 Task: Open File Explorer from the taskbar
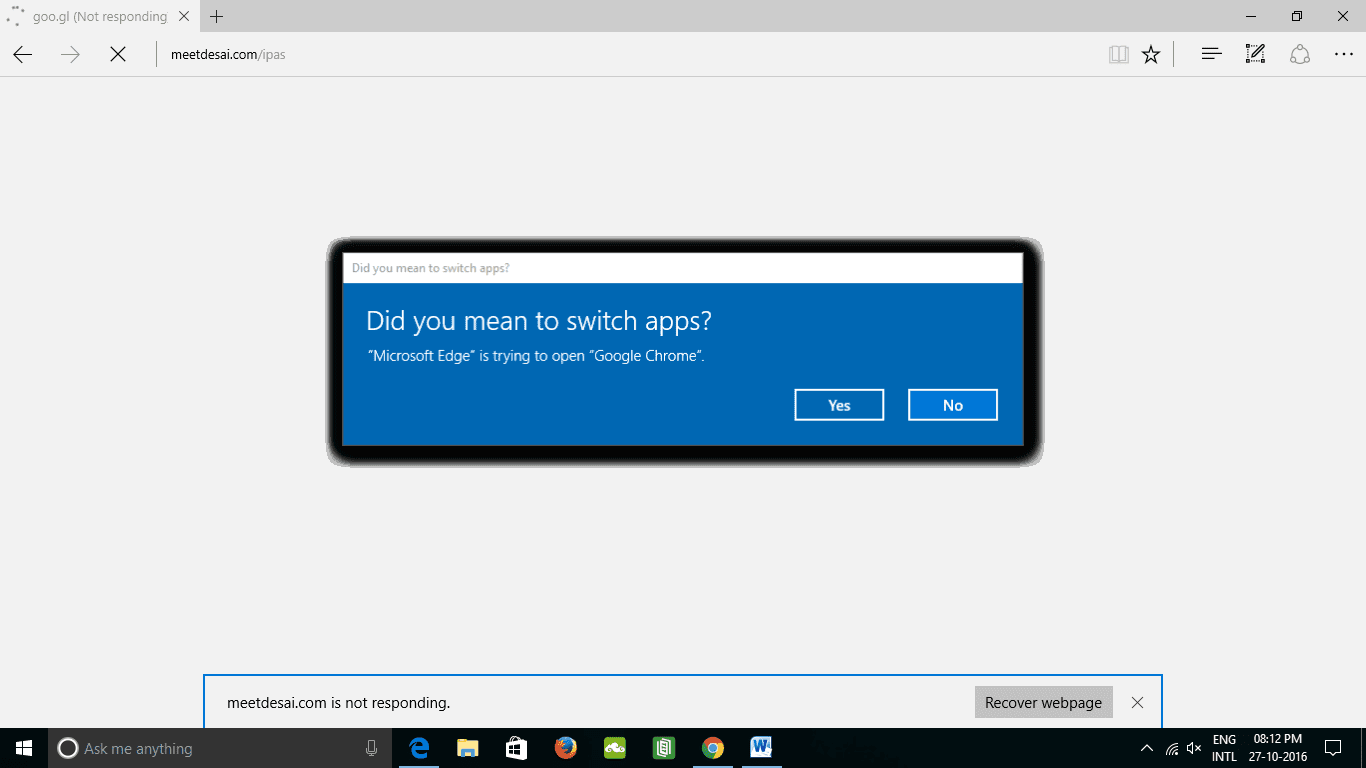467,748
